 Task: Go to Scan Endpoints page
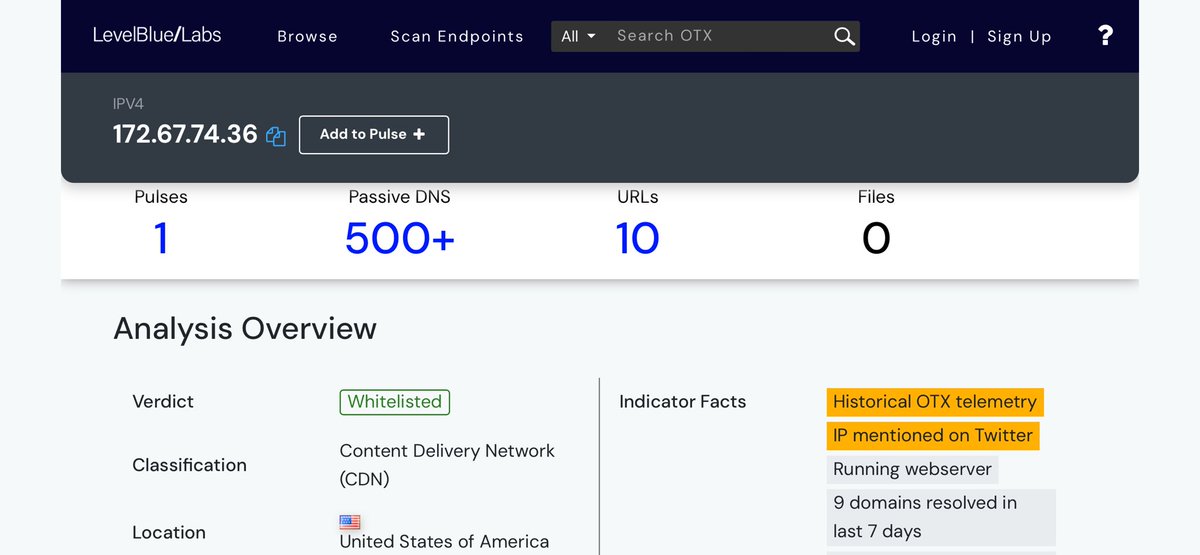(456, 36)
